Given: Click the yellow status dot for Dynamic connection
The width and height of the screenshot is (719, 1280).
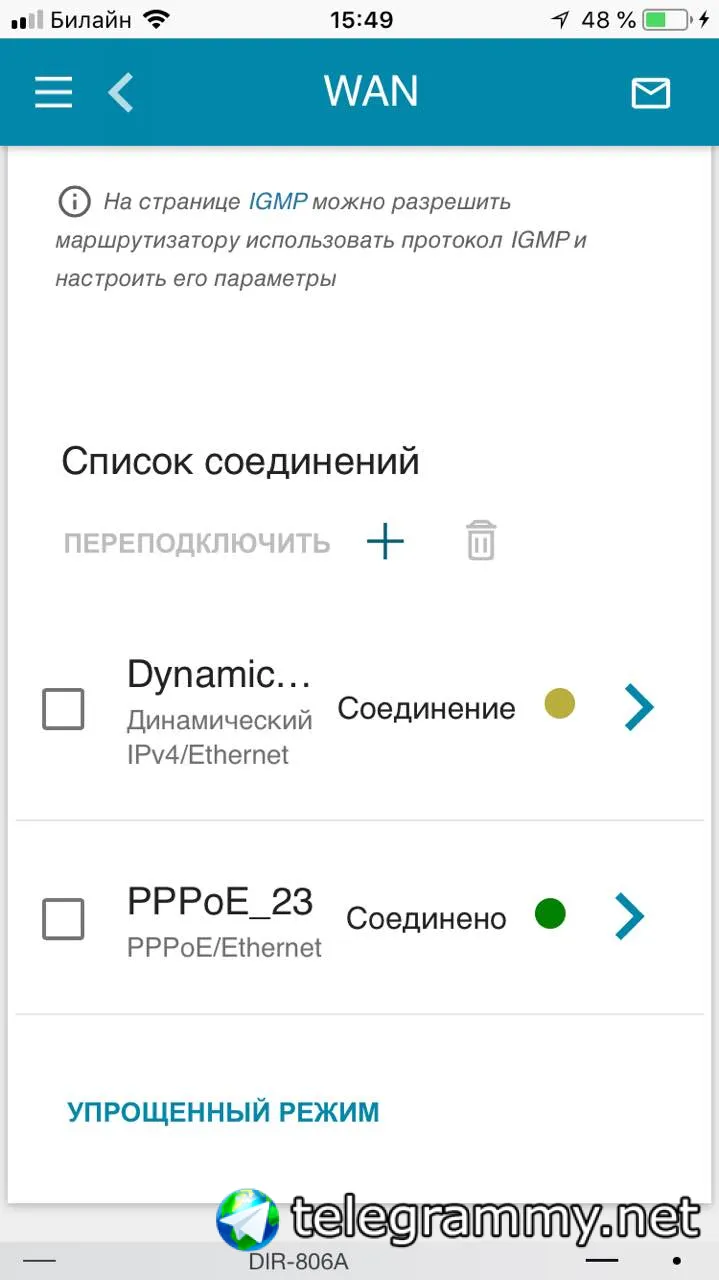Looking at the screenshot, I should click(x=560, y=704).
